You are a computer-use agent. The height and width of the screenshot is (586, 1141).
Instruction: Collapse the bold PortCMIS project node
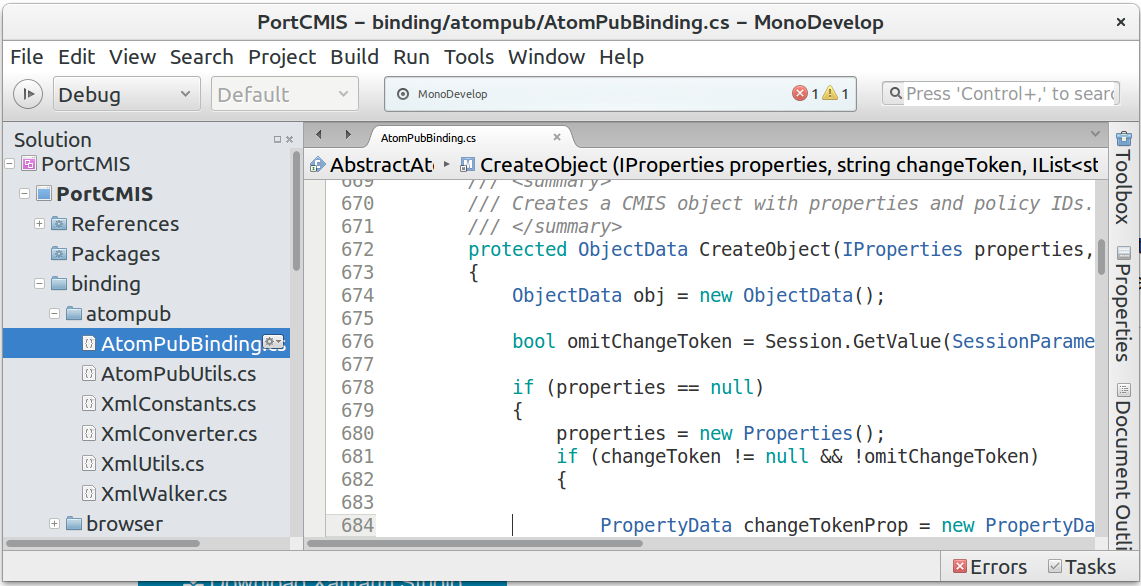point(25,194)
